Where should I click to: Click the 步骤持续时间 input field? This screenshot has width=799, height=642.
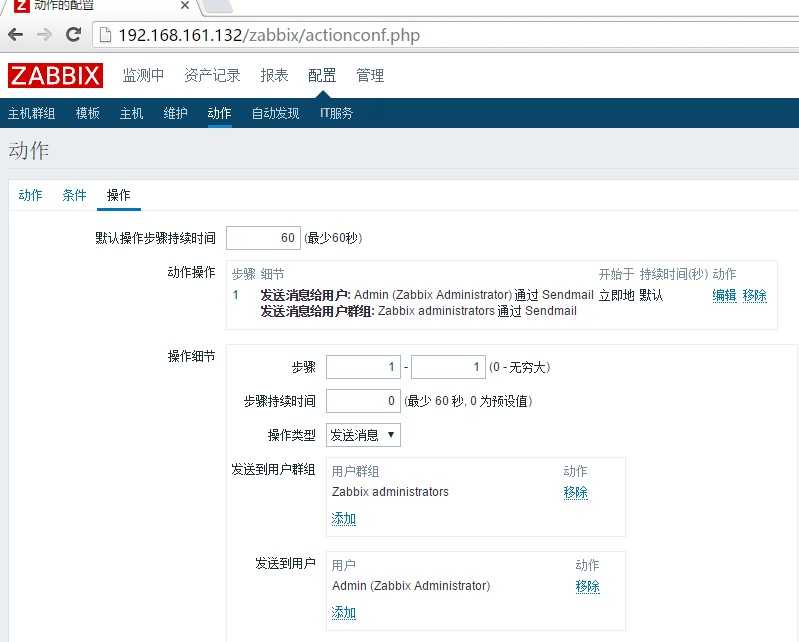tap(363, 401)
